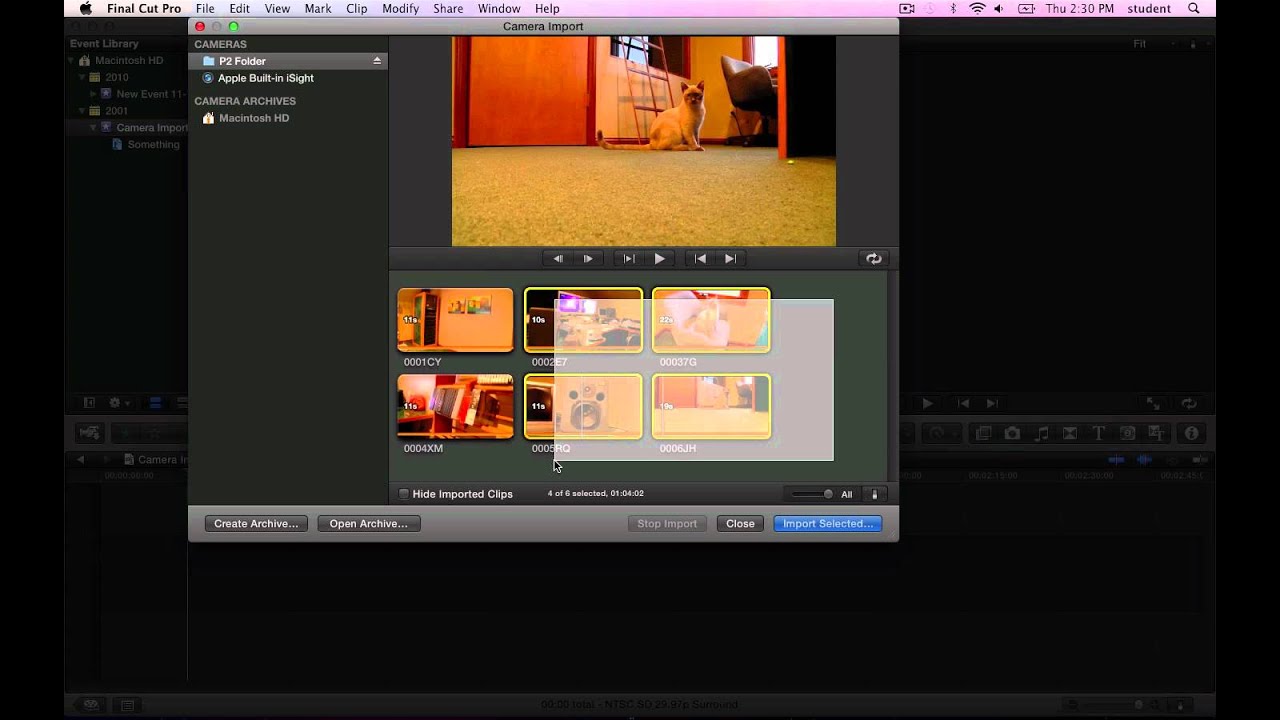This screenshot has height=720, width=1280.
Task: Open the student user menu
Action: click(x=1149, y=8)
